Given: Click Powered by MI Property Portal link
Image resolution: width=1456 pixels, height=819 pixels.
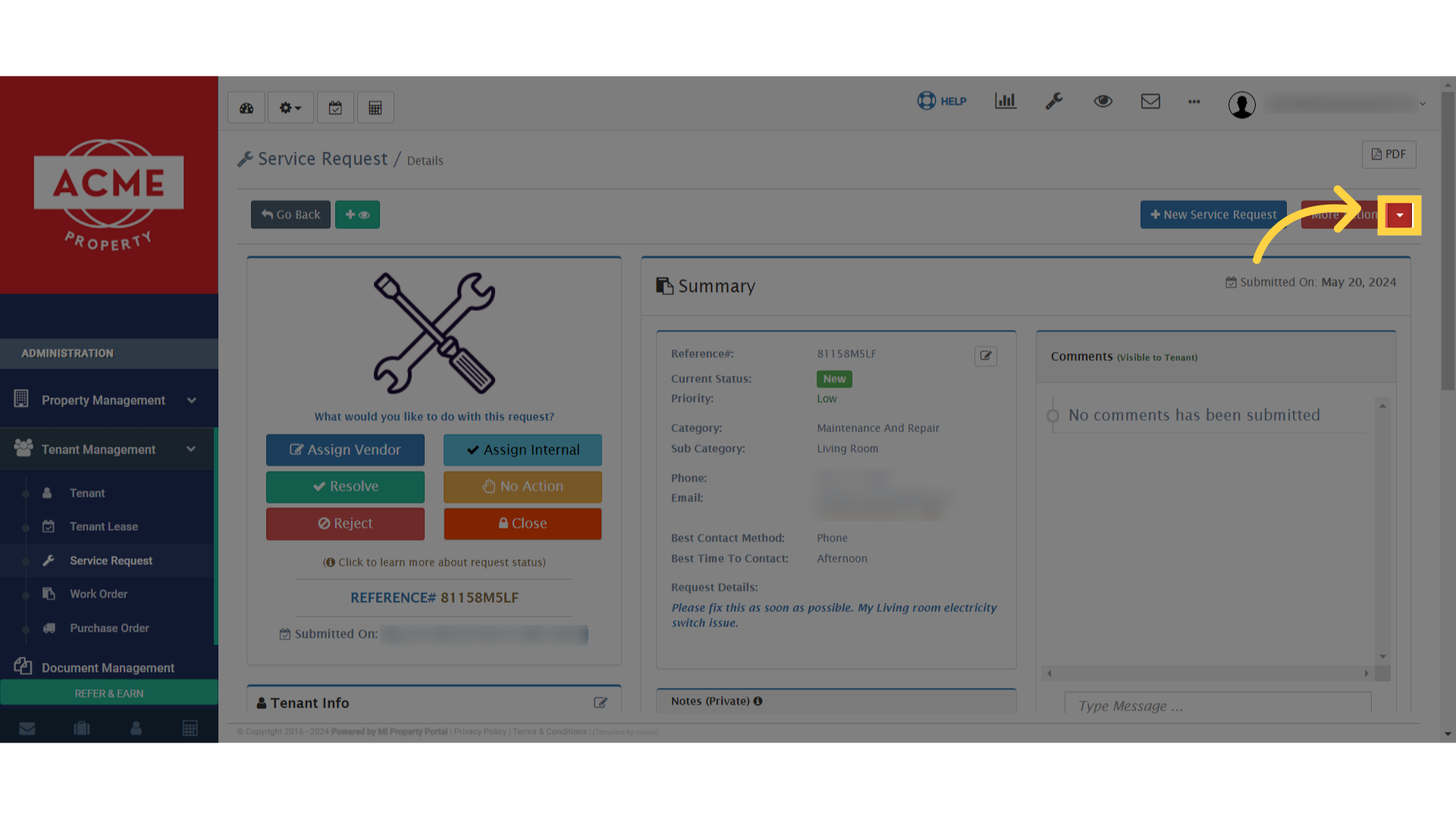Looking at the screenshot, I should pyautogui.click(x=389, y=732).
